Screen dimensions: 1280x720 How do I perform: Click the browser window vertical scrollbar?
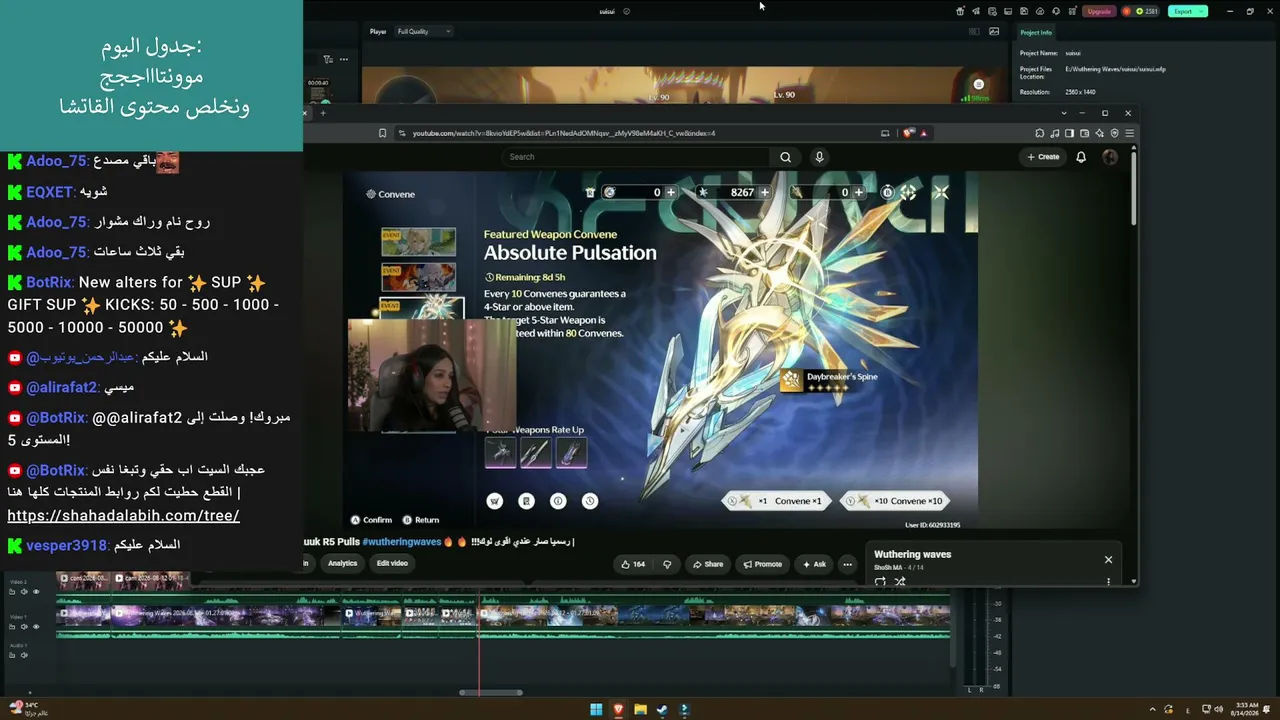[x=1134, y=187]
